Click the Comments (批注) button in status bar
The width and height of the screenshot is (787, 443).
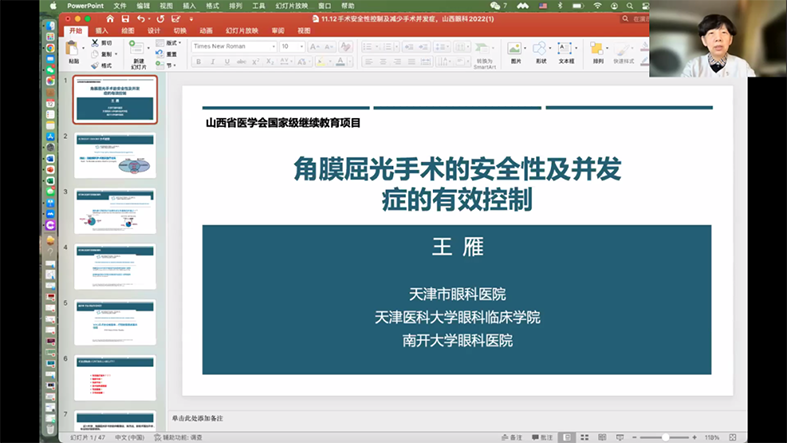click(x=544, y=437)
